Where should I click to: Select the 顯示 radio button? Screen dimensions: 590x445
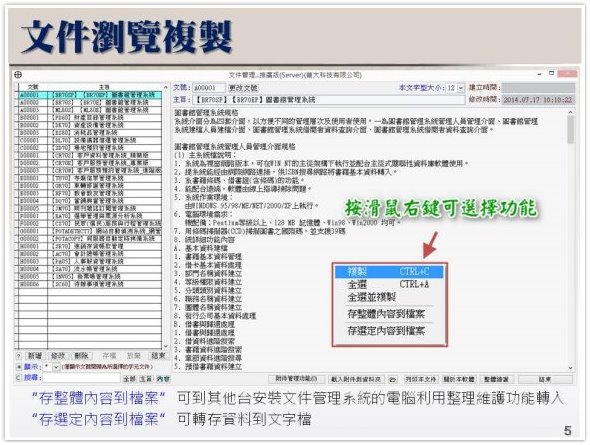pos(18,366)
